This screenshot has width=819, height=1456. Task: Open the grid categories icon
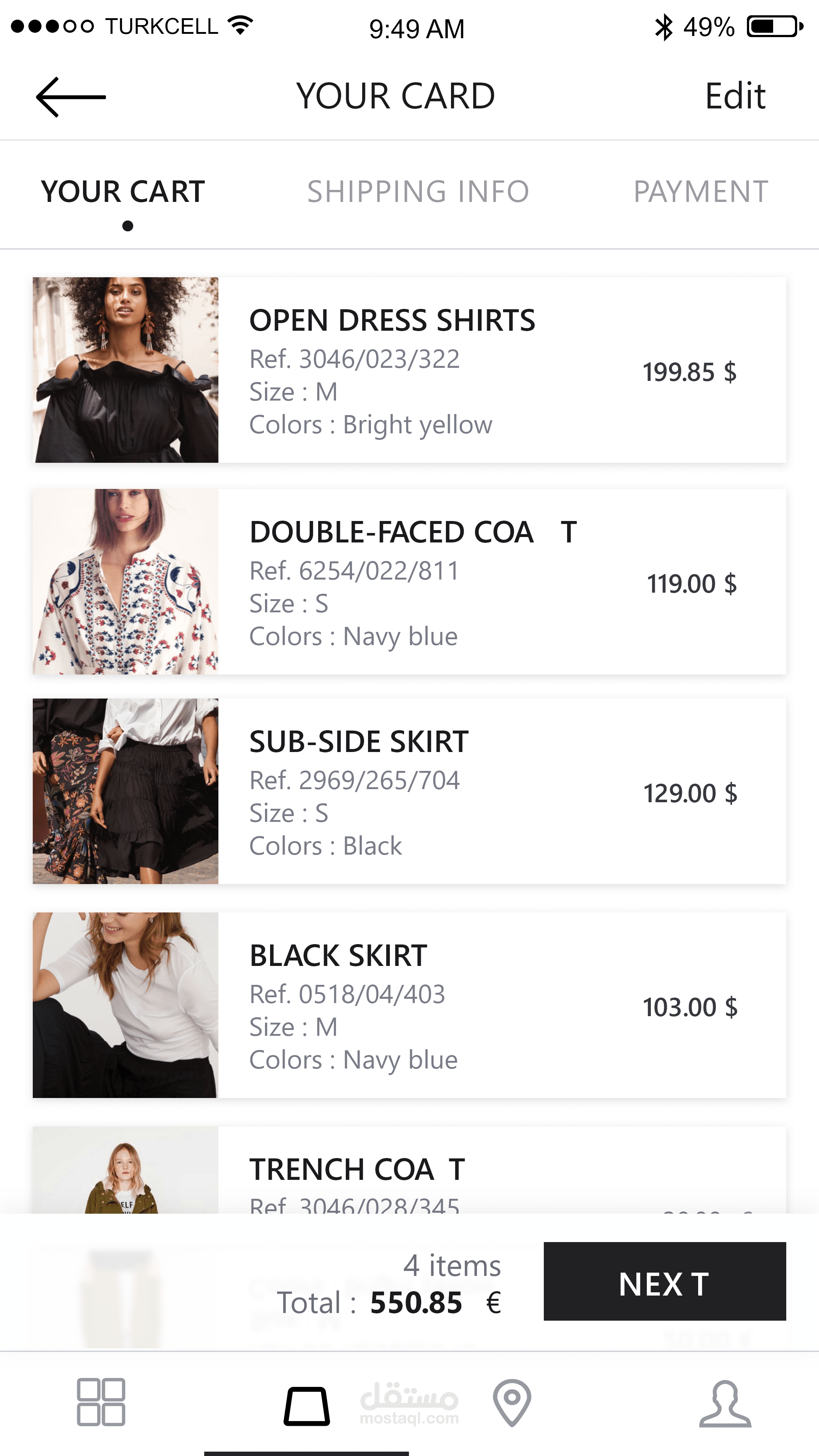(101, 1402)
